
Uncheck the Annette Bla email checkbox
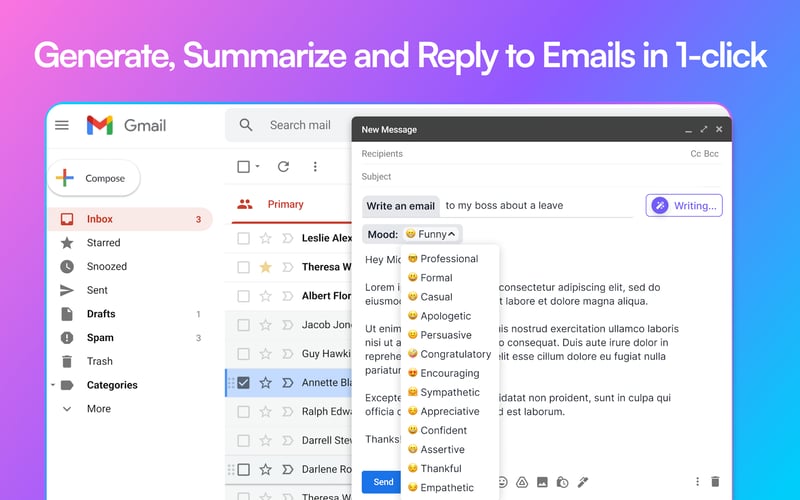point(243,383)
